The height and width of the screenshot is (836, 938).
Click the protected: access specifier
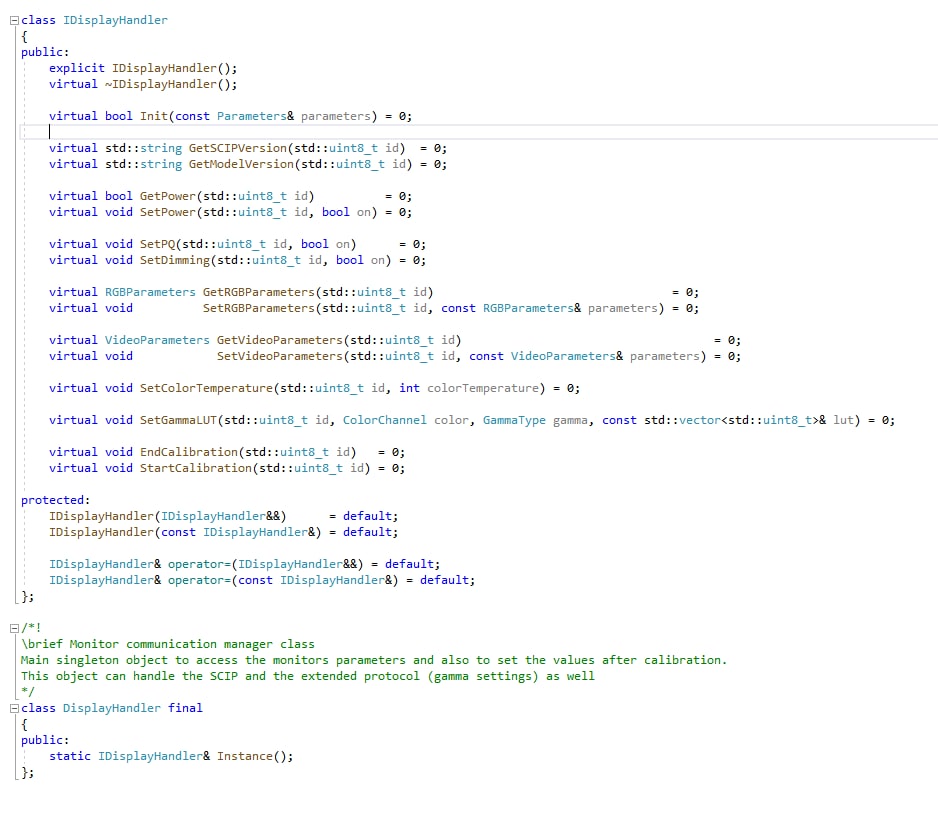(x=55, y=500)
